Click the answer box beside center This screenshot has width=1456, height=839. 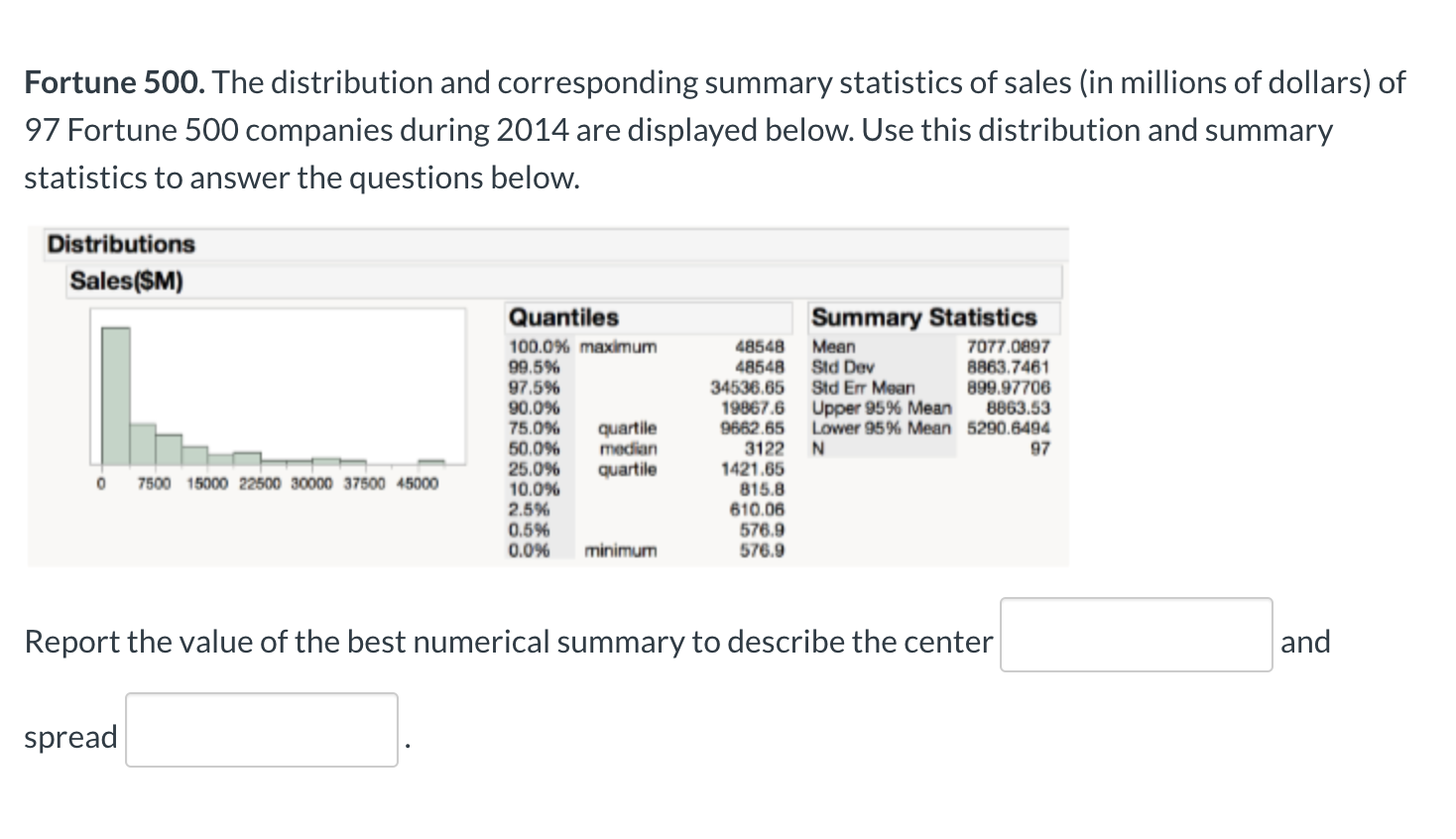[1136, 635]
